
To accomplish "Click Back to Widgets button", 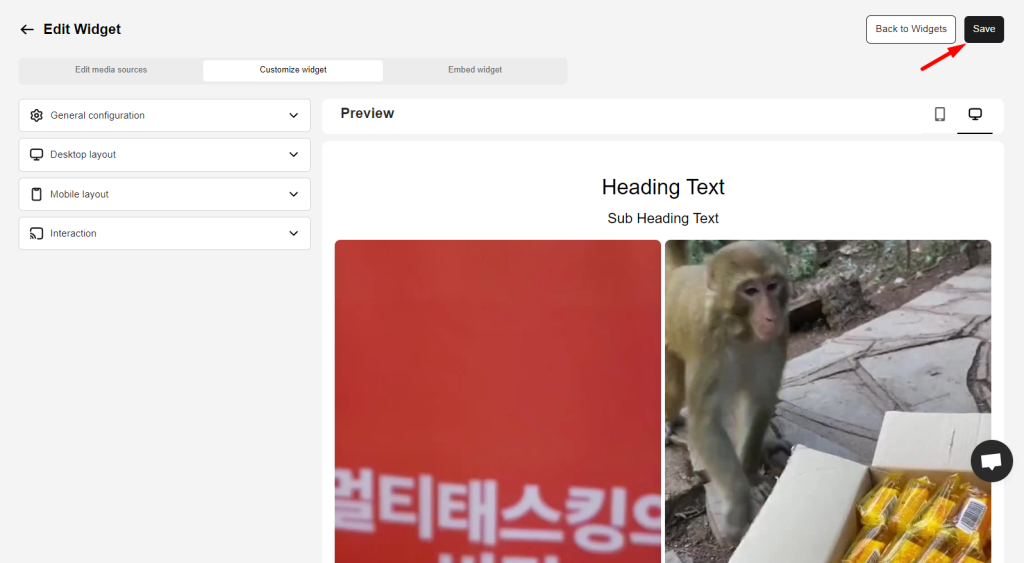I will click(911, 29).
